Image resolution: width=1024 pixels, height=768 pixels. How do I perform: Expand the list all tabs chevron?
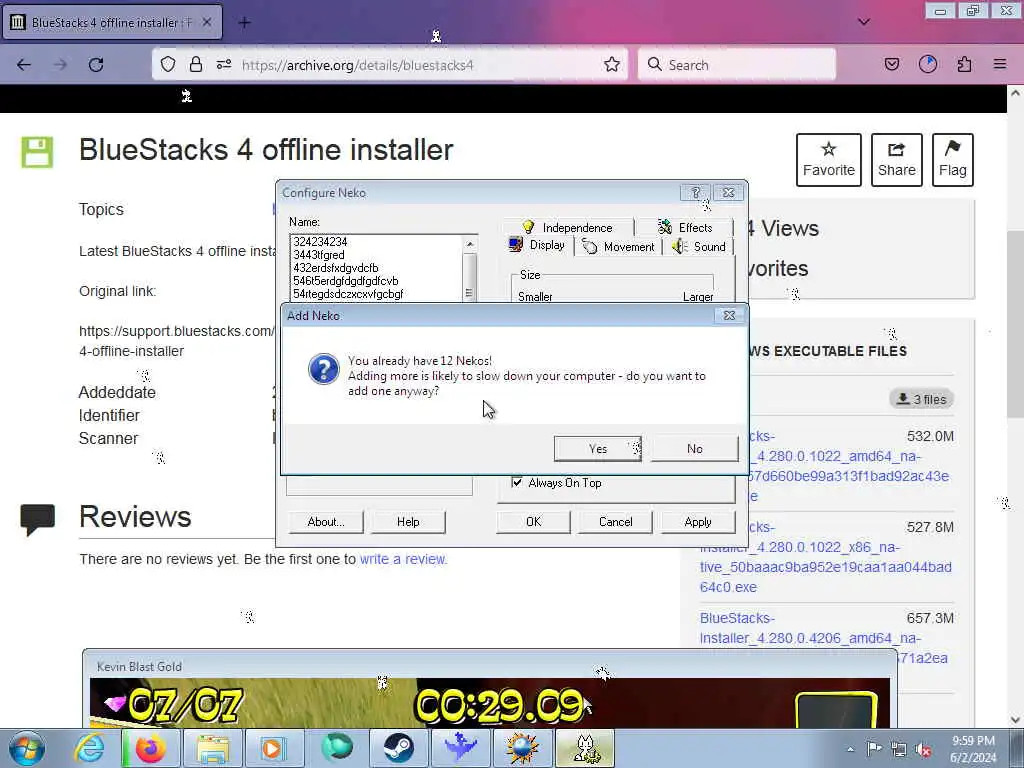click(863, 22)
